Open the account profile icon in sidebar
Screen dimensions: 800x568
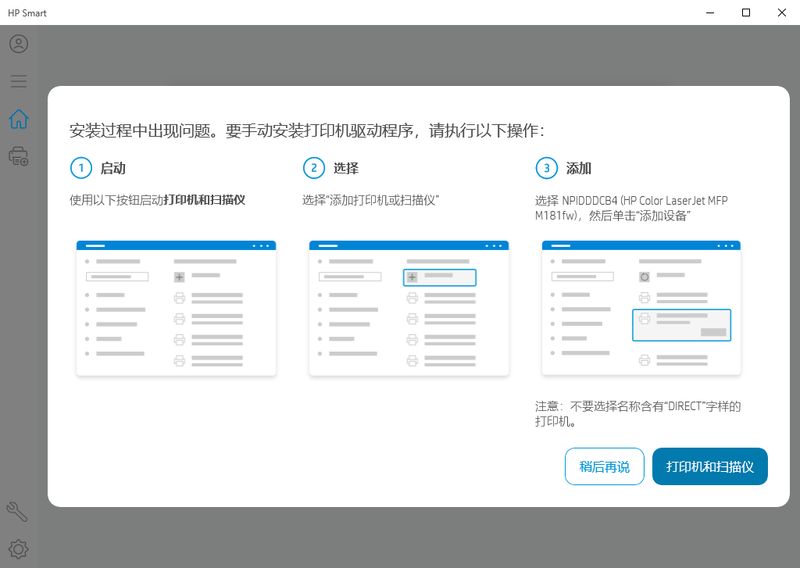(x=18, y=44)
